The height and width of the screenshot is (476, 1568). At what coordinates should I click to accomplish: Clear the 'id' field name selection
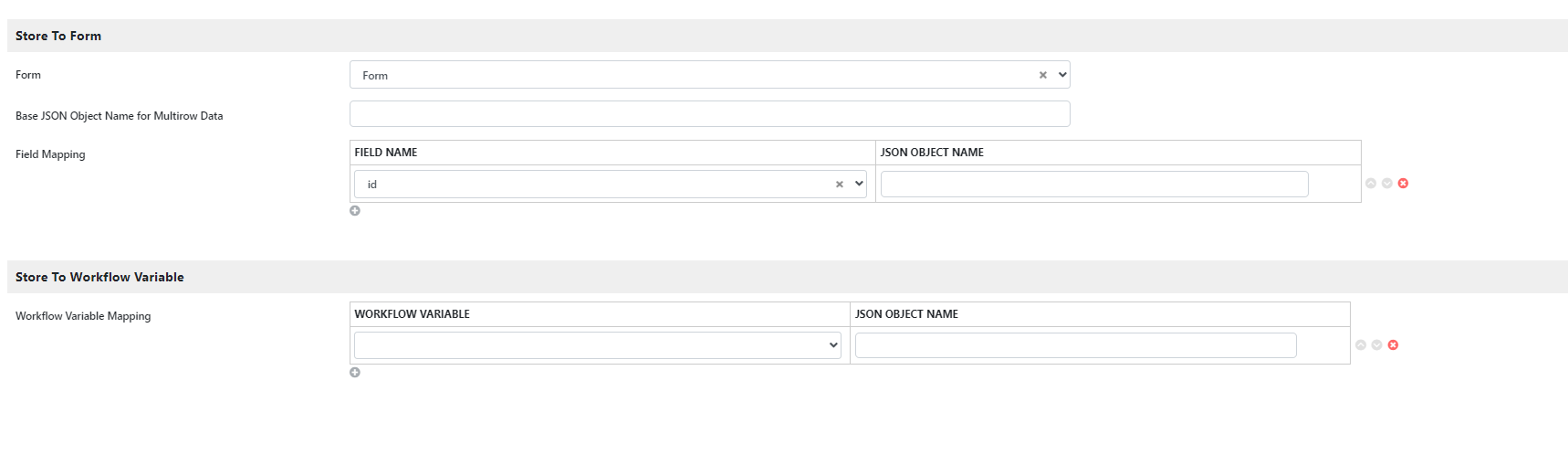pos(839,185)
